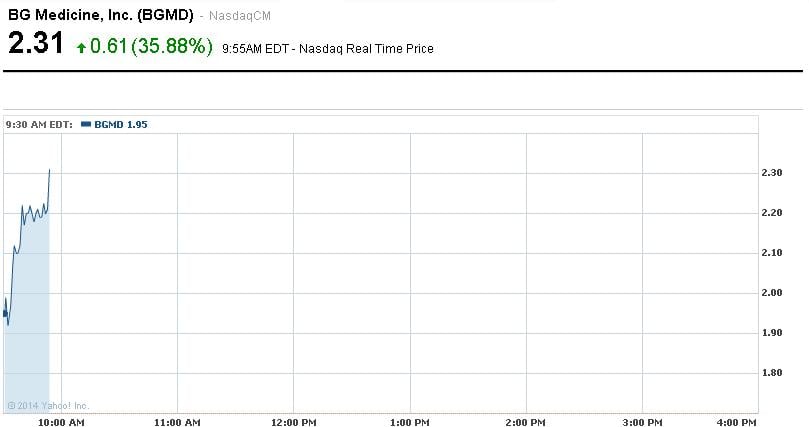Click the 2.30 price axis label
Screen dimensions: 809x427
pos(774,173)
